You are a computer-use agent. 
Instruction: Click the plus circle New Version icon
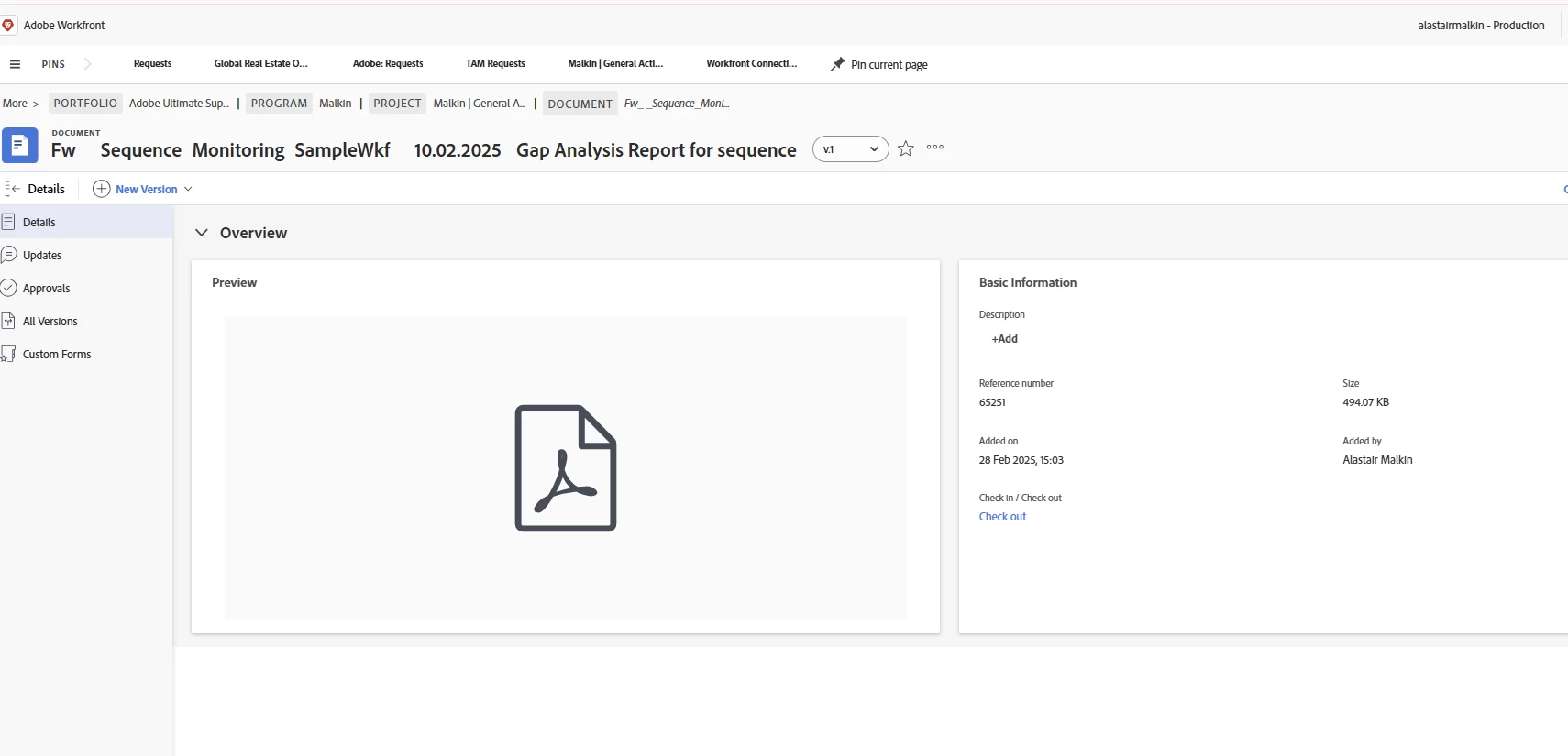pos(102,189)
